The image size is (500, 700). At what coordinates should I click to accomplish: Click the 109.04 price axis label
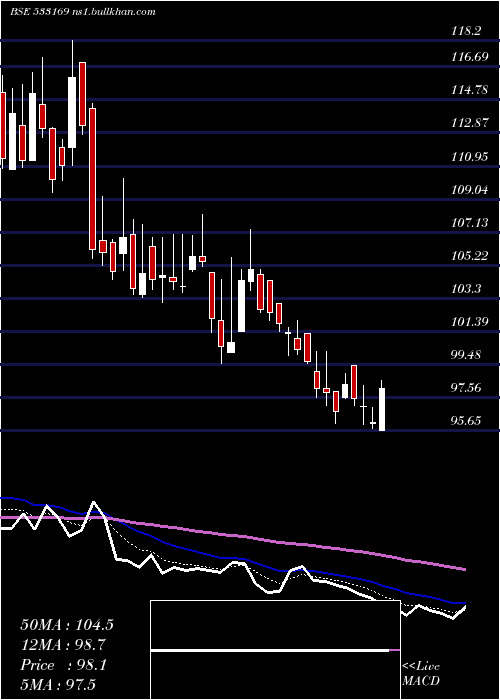[469, 190]
